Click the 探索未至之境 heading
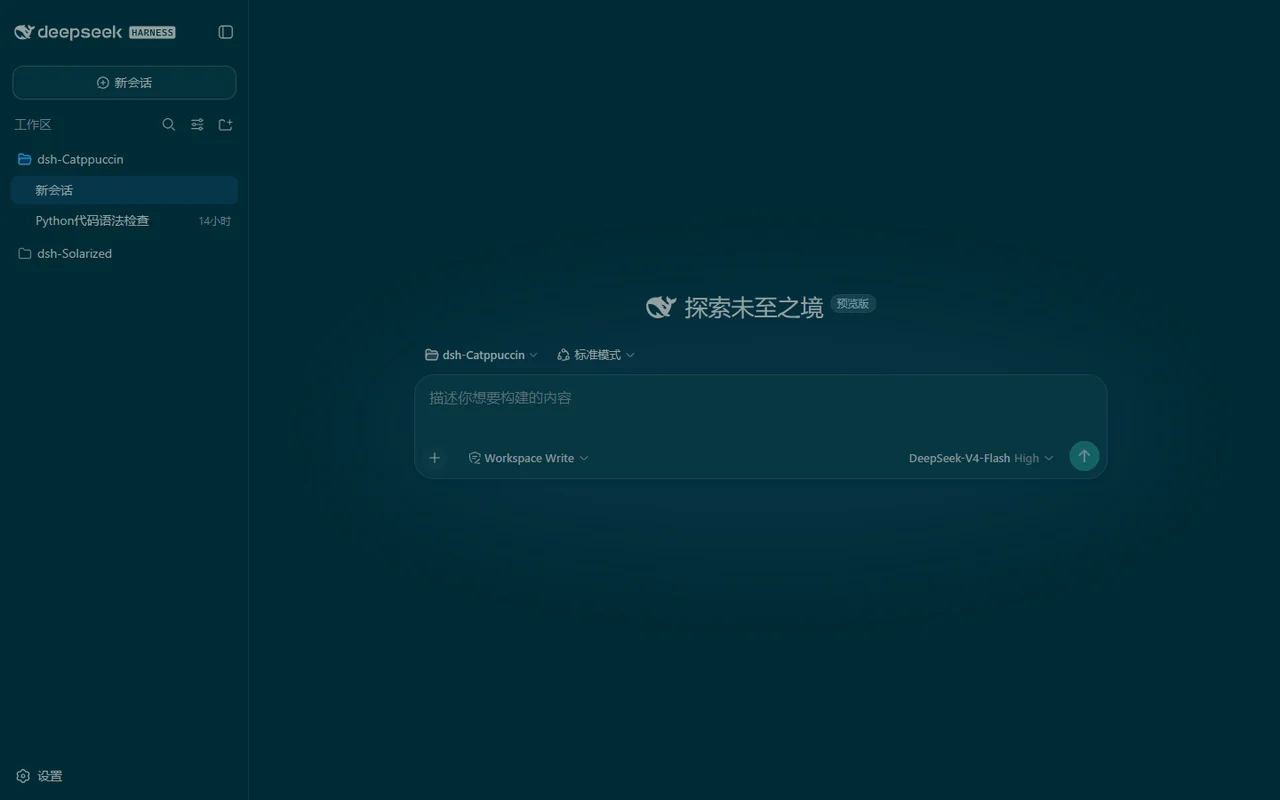 (x=754, y=308)
